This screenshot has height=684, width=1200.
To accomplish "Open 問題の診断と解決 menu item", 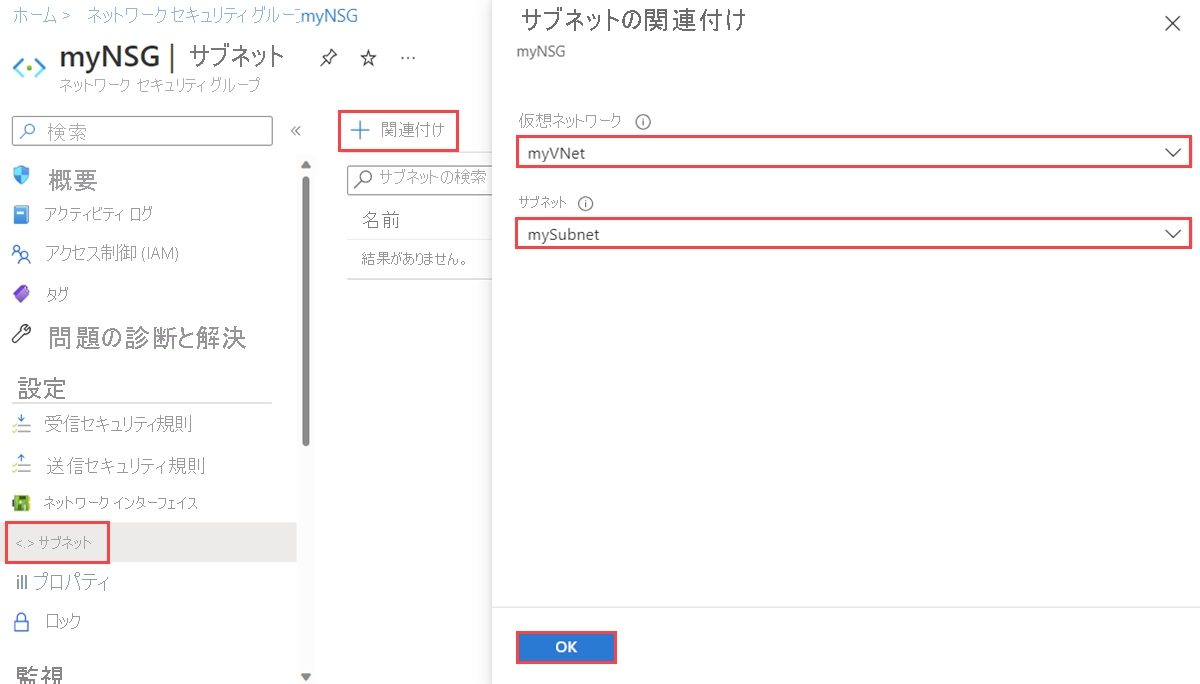I will [x=147, y=338].
